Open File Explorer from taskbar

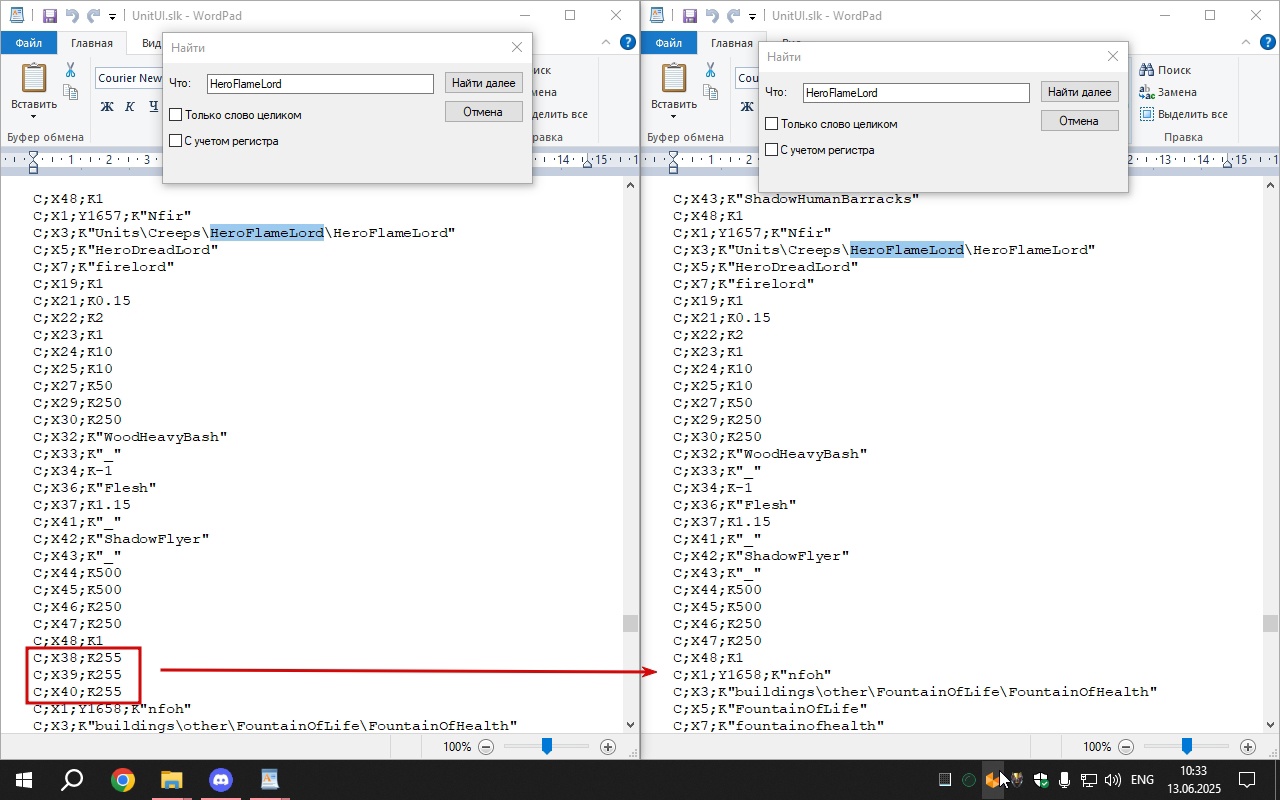(171, 780)
